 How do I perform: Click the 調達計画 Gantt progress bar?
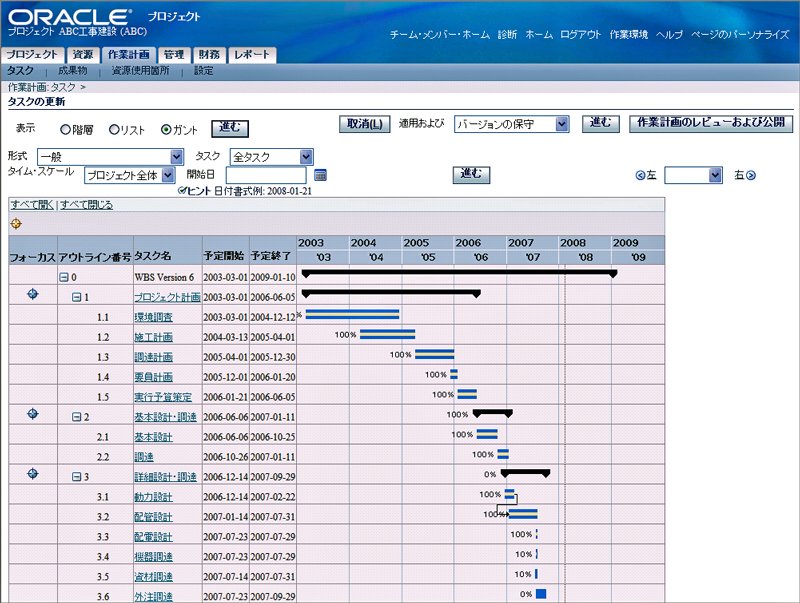click(x=434, y=354)
